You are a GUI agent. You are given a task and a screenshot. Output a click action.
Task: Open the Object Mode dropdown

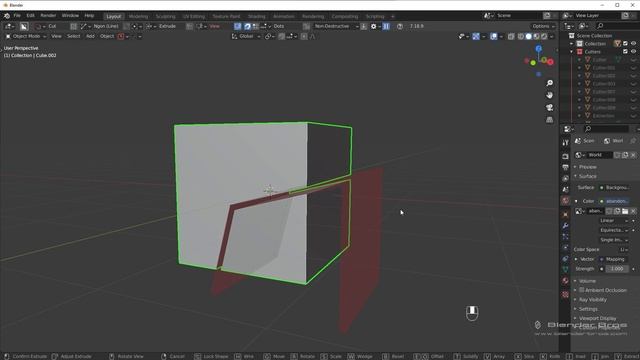tap(26, 36)
